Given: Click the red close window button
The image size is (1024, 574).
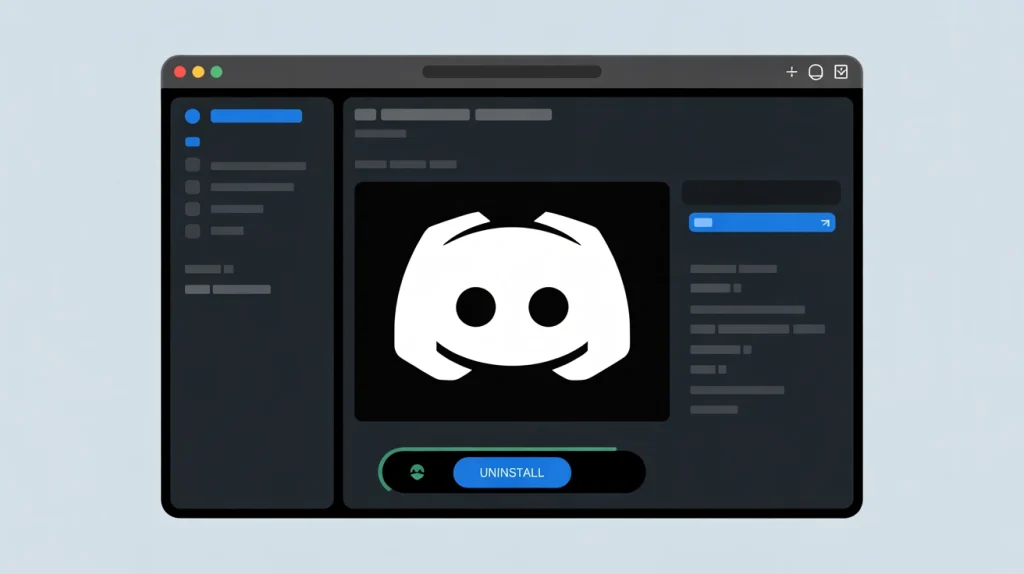Looking at the screenshot, I should click(x=180, y=72).
